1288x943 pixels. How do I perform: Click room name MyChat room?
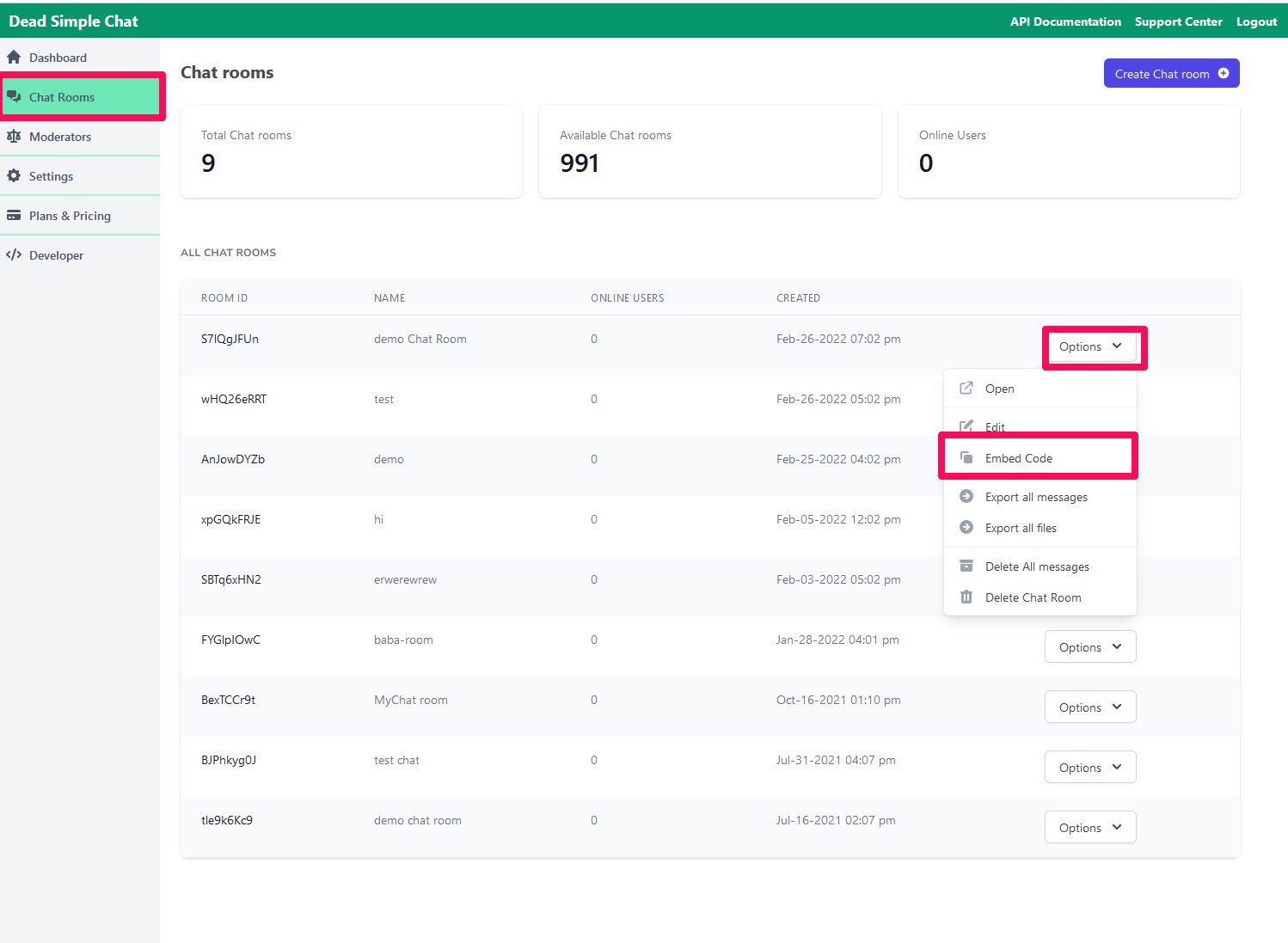[x=411, y=700]
